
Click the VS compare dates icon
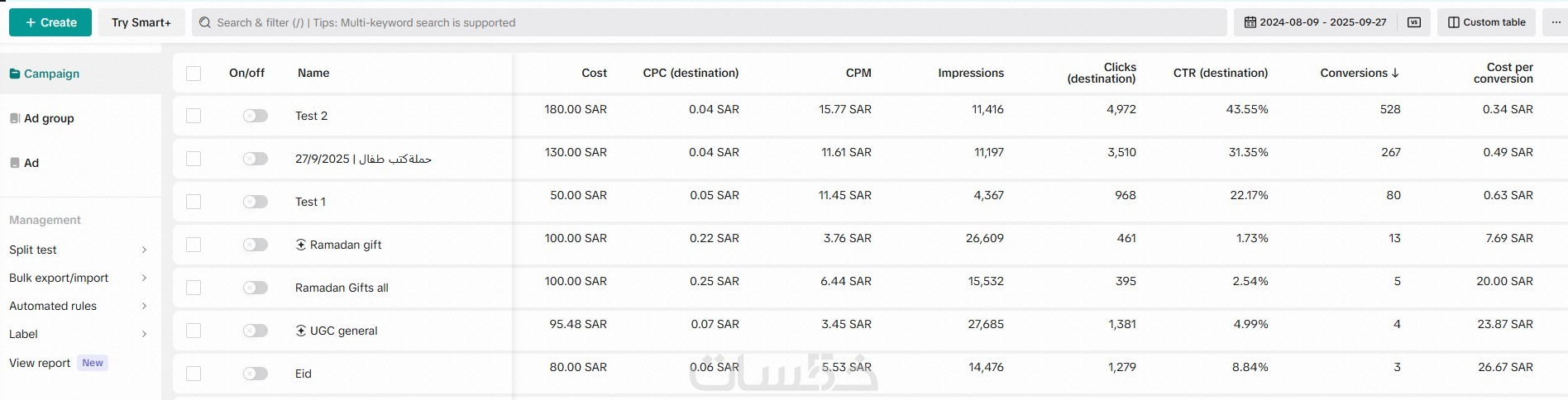coord(1414,22)
